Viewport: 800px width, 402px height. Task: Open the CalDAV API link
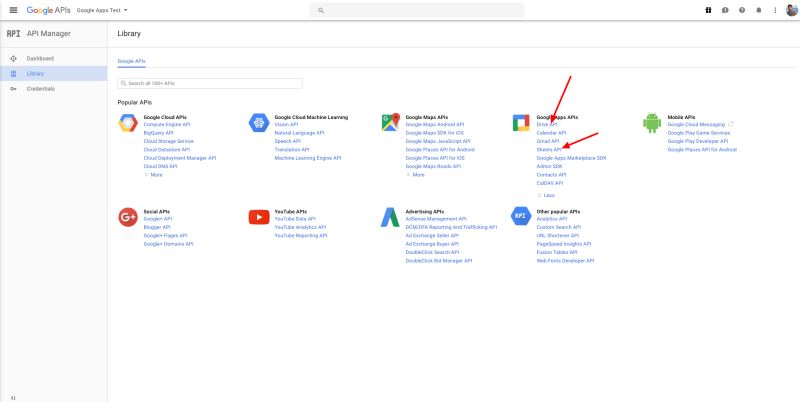click(550, 183)
